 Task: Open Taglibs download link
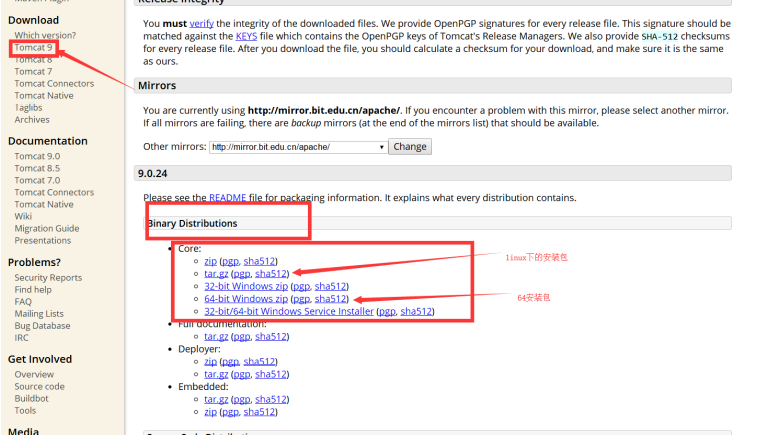click(x=28, y=108)
